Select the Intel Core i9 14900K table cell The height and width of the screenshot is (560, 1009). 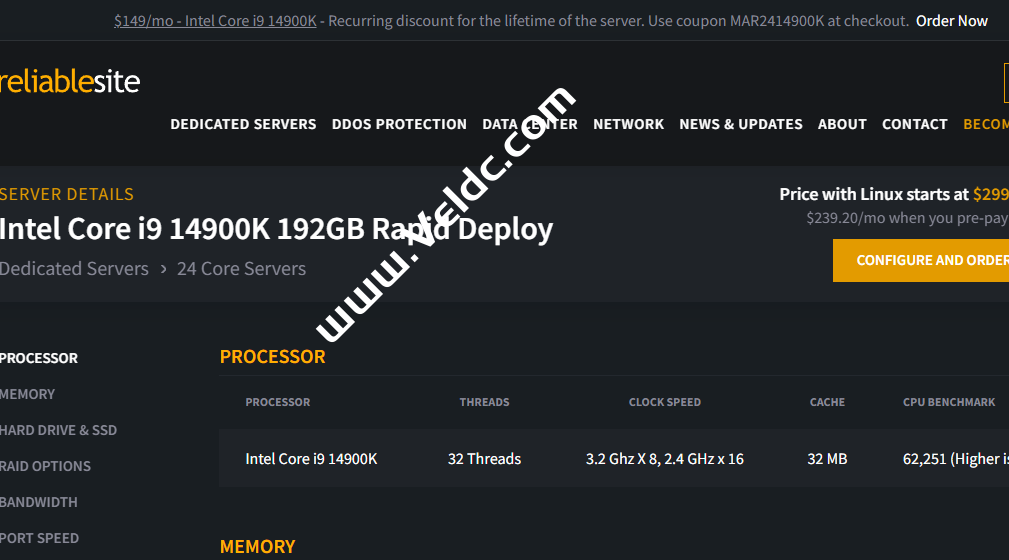311,459
